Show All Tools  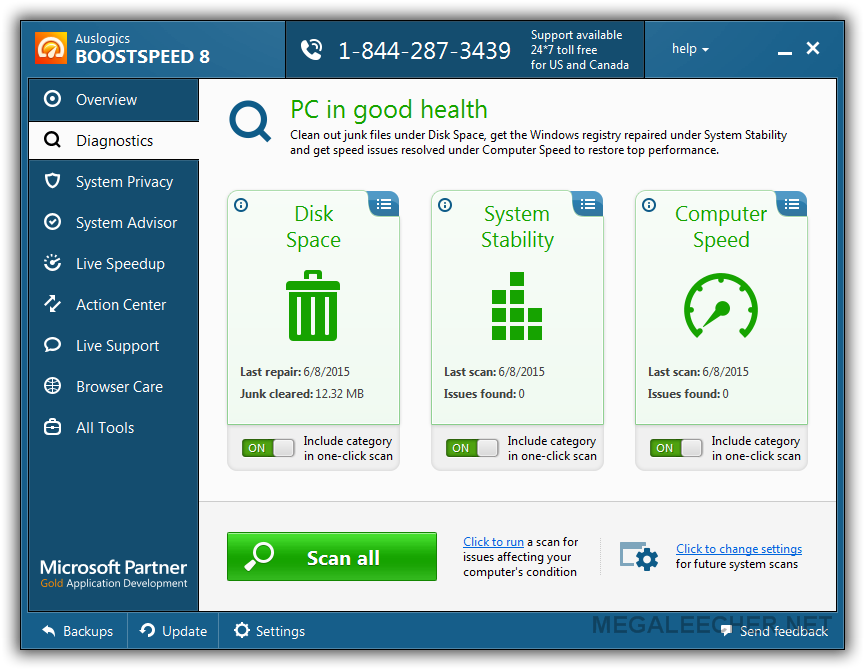click(x=114, y=427)
